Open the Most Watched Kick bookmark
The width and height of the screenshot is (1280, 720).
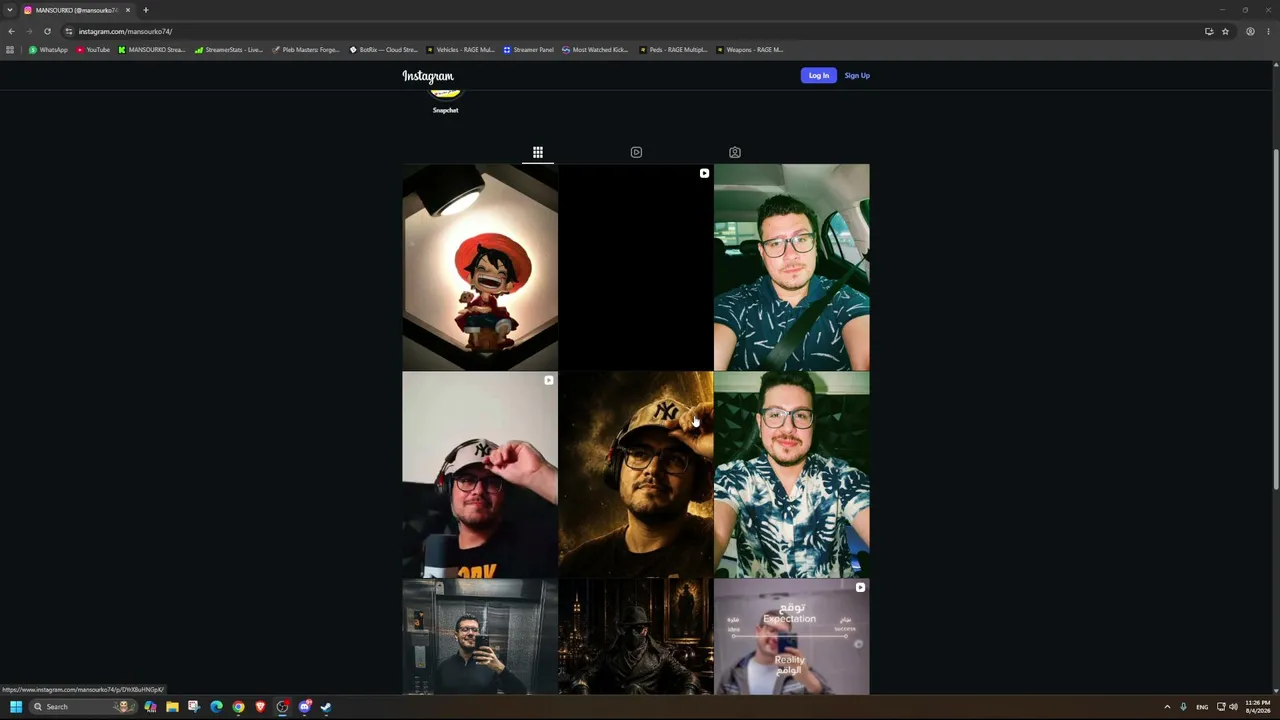coord(595,49)
